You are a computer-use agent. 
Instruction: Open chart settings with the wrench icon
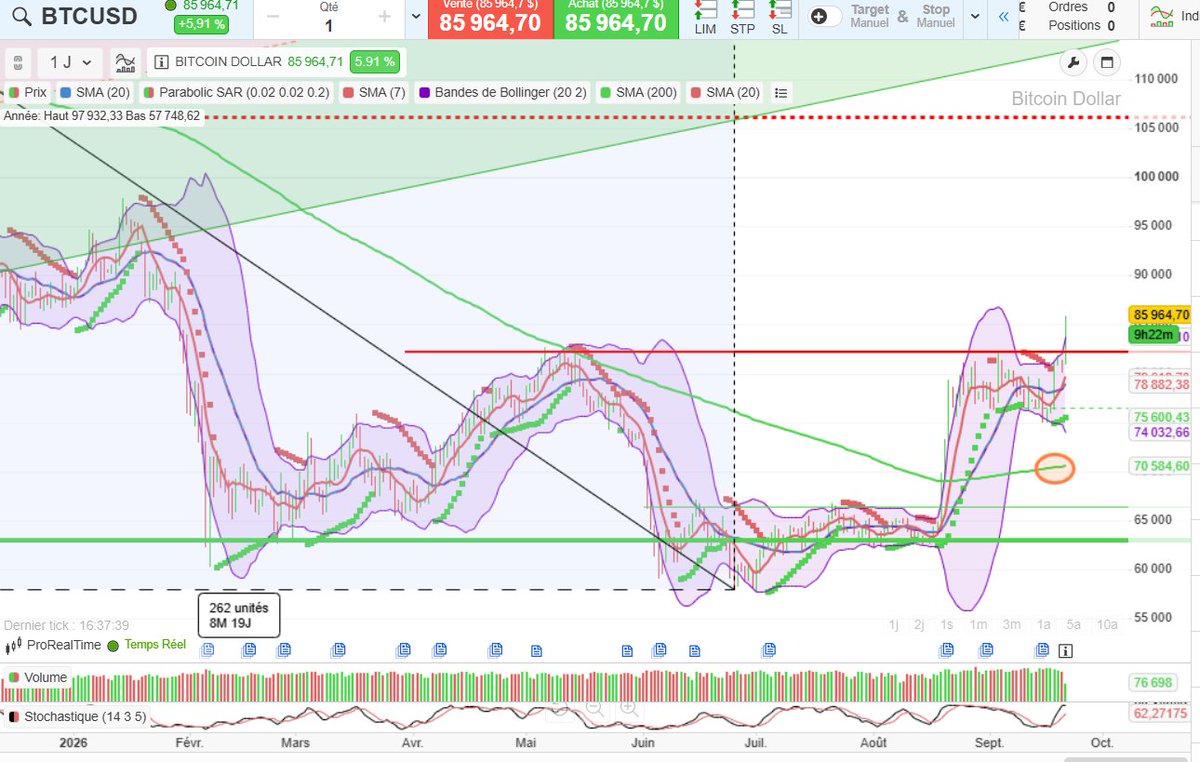(1073, 63)
